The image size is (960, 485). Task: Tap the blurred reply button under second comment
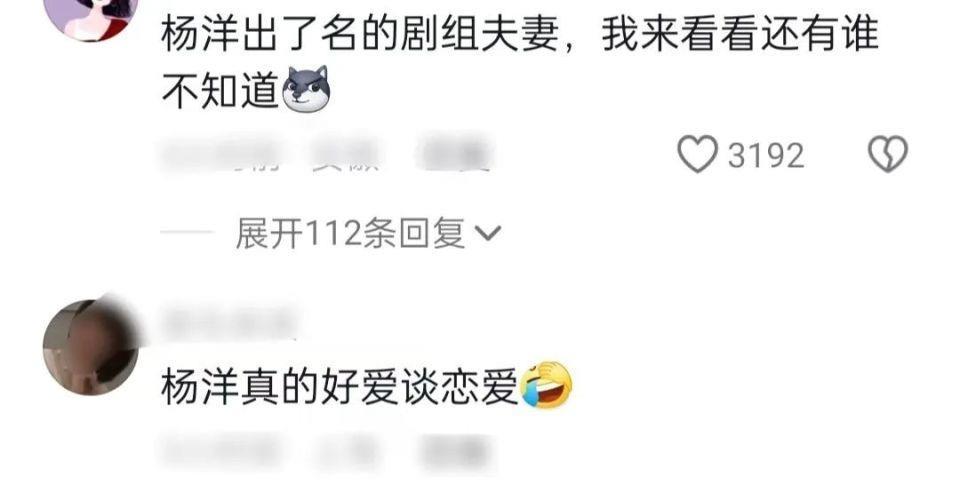tap(457, 452)
